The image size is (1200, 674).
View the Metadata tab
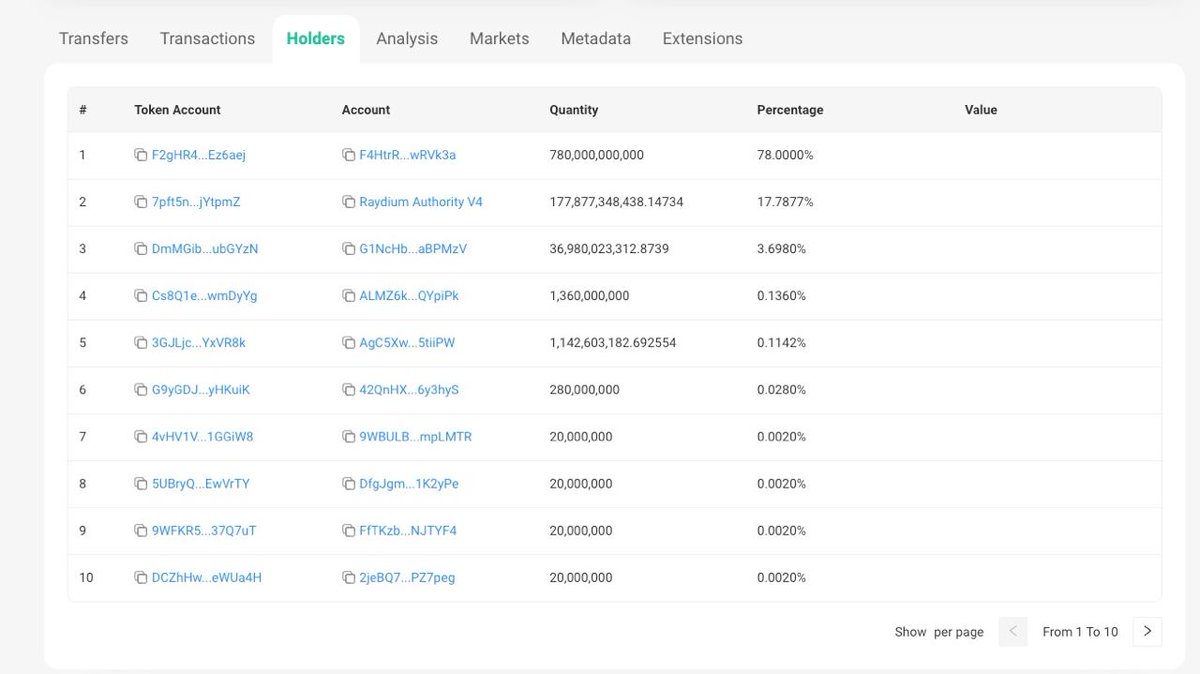point(596,38)
